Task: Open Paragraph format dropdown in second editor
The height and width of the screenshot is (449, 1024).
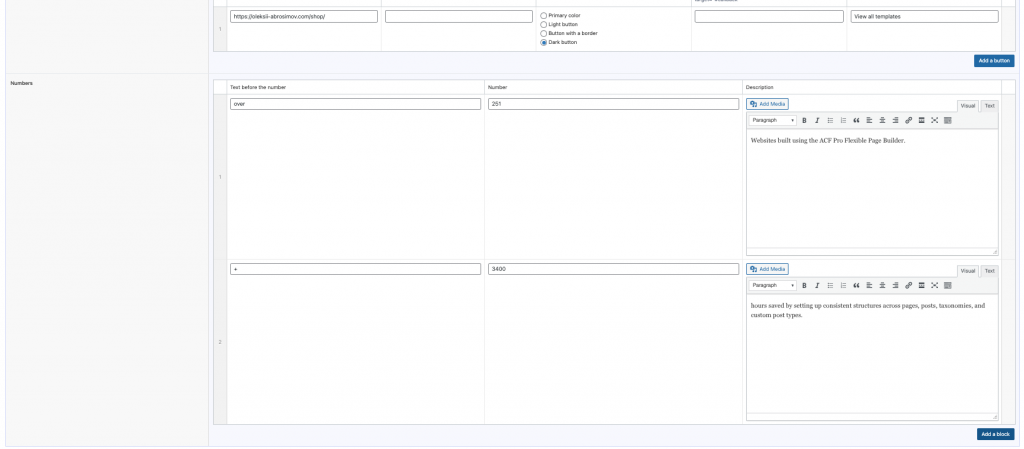Action: [x=773, y=286]
